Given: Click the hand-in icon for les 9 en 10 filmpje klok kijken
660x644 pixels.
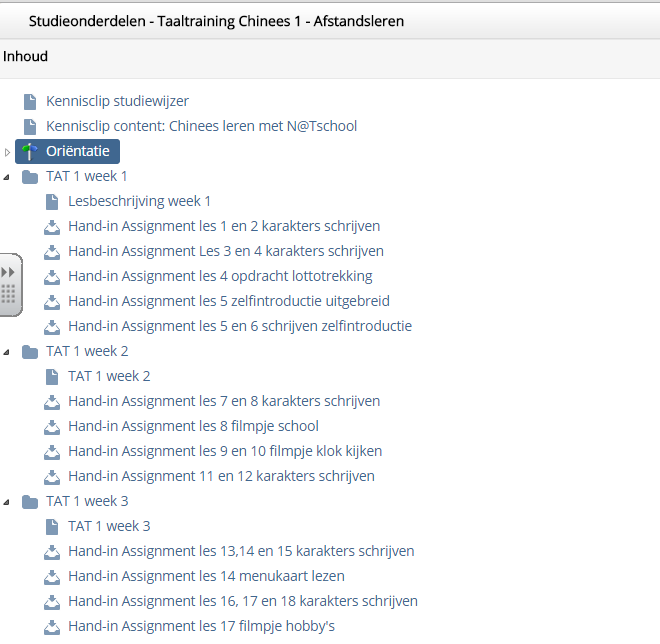Looking at the screenshot, I should tap(52, 452).
